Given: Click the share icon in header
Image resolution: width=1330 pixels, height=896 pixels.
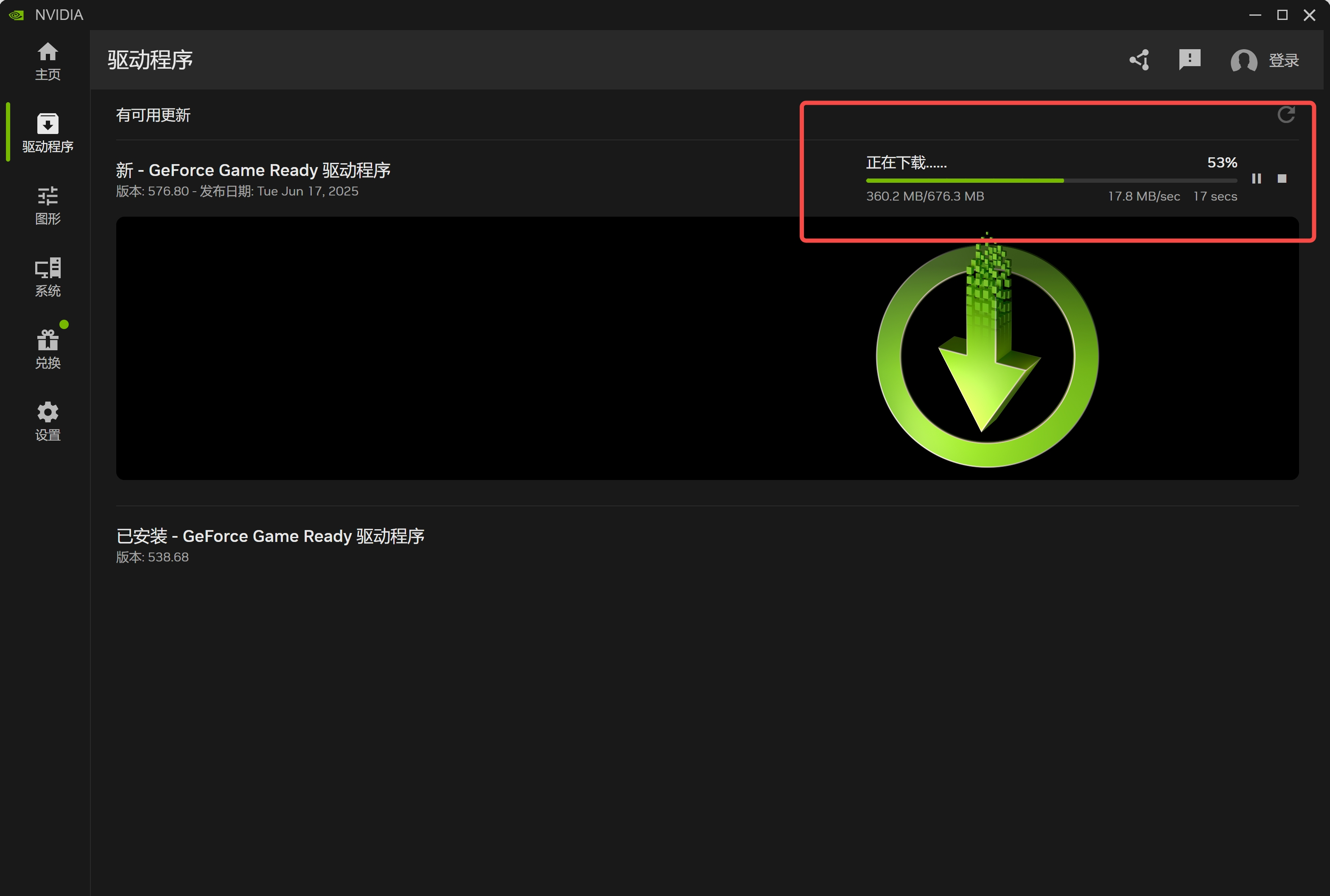Looking at the screenshot, I should click(x=1139, y=60).
